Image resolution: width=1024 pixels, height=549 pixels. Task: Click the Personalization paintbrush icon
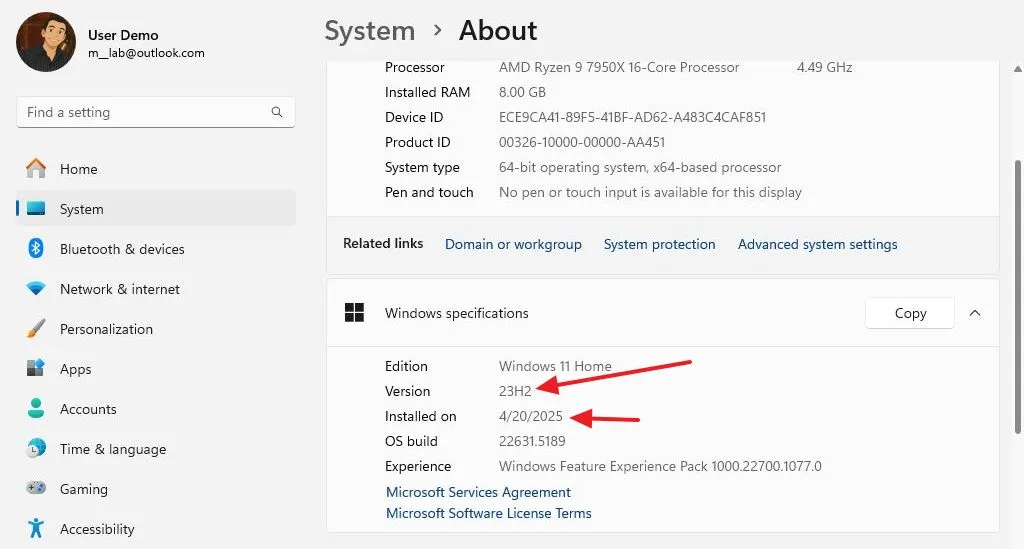pos(36,328)
